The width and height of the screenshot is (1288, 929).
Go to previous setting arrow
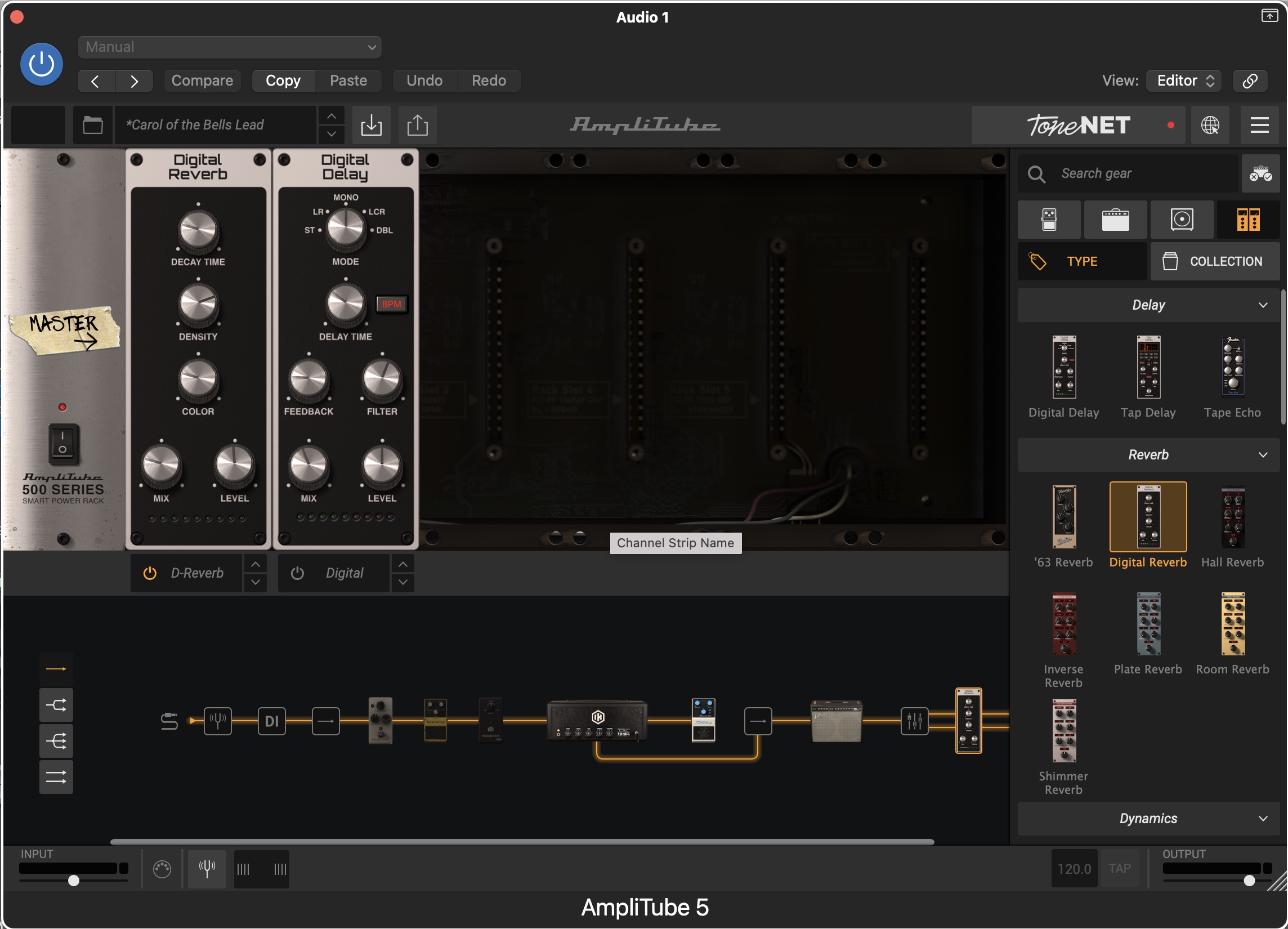(x=96, y=81)
